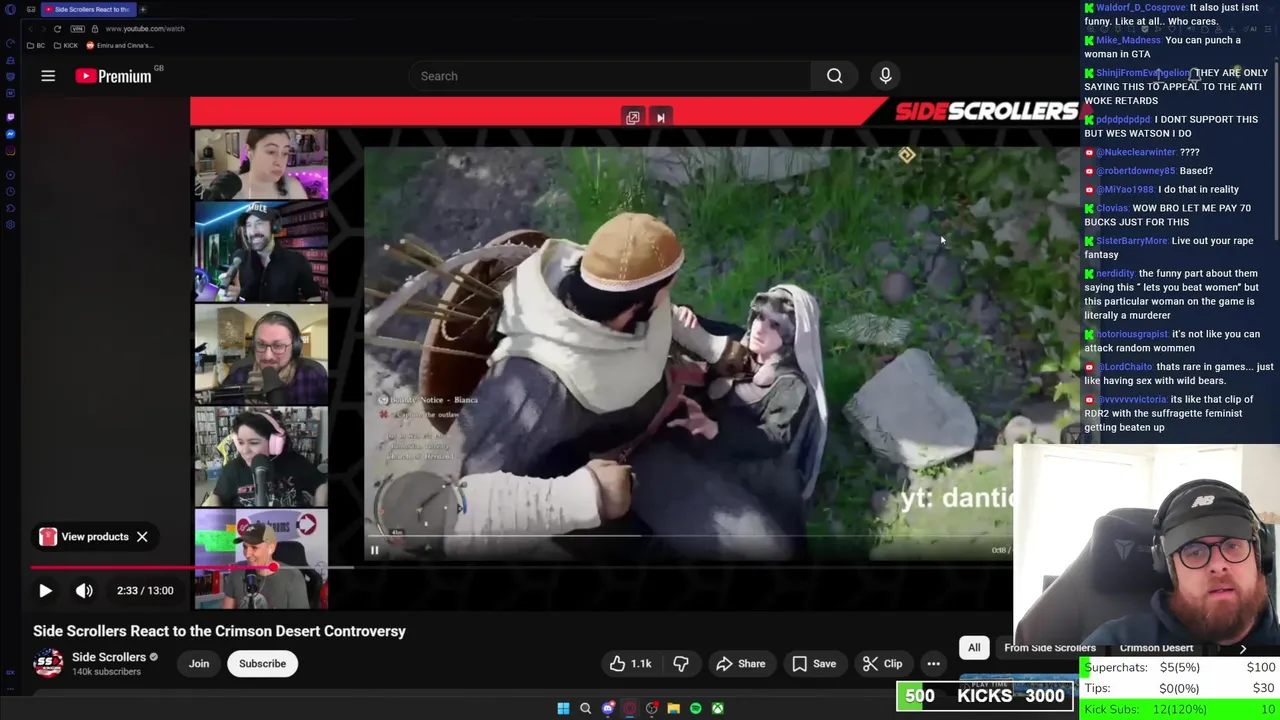Click the Share button
1280x720 pixels.
coord(740,663)
